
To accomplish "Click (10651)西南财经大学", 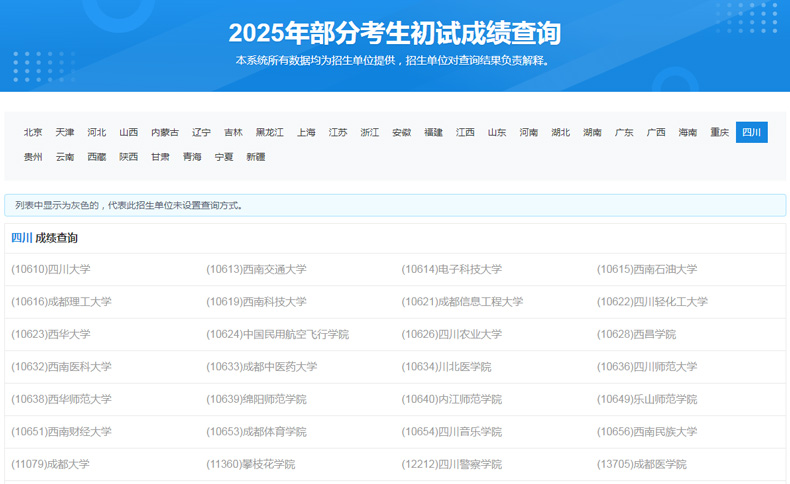I will 61,432.
